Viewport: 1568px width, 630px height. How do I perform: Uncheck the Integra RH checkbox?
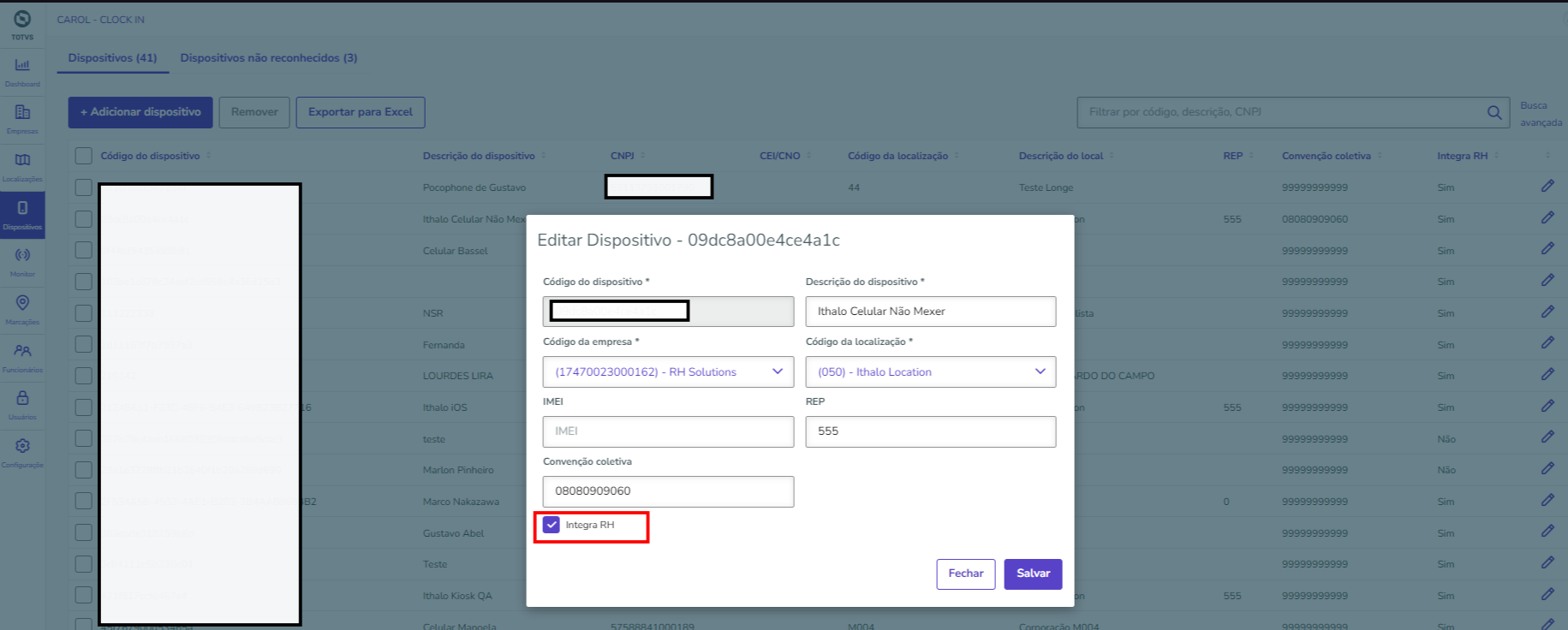click(551, 525)
